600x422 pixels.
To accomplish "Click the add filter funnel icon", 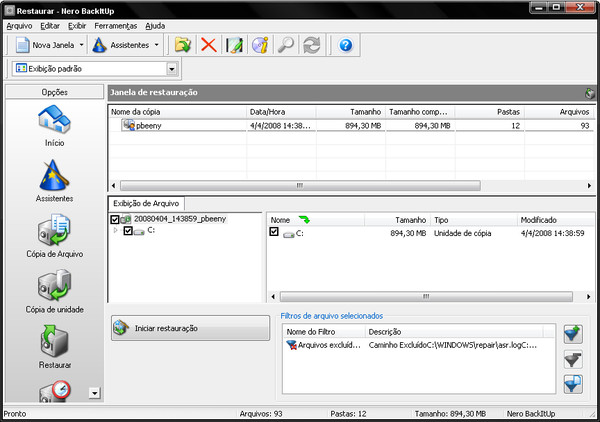I will click(573, 334).
